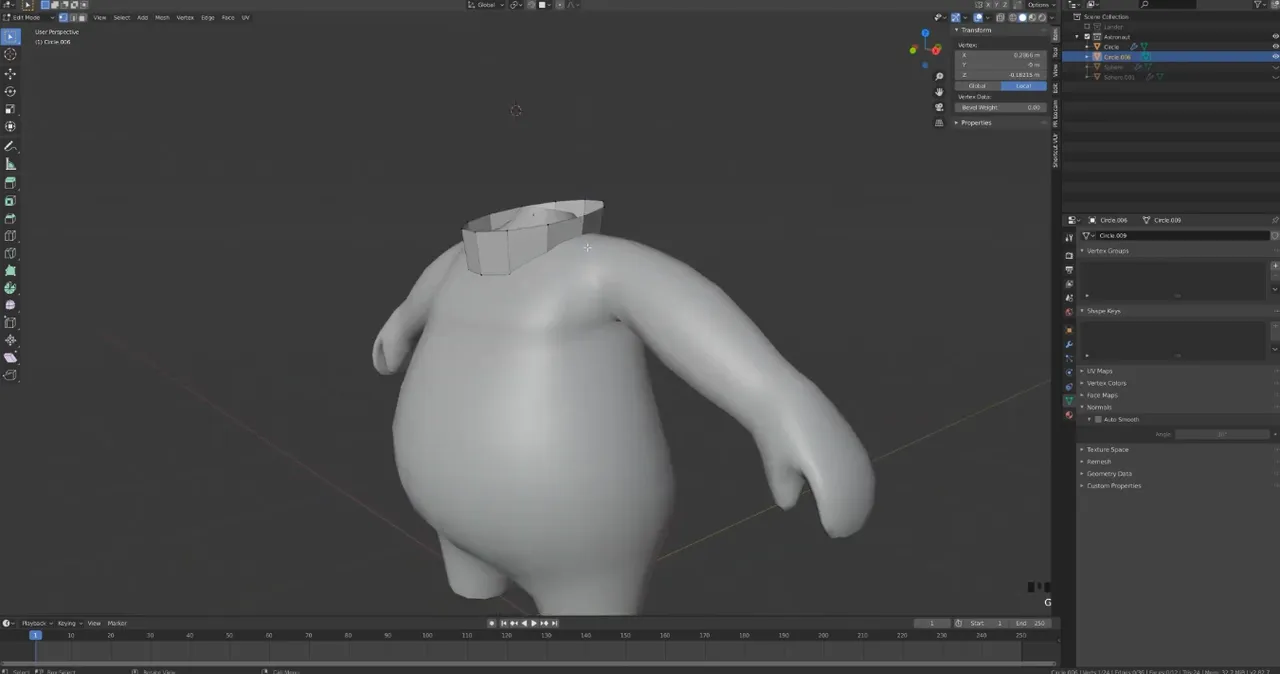The height and width of the screenshot is (674, 1280).
Task: Select the Scale tool
Action: 10,109
